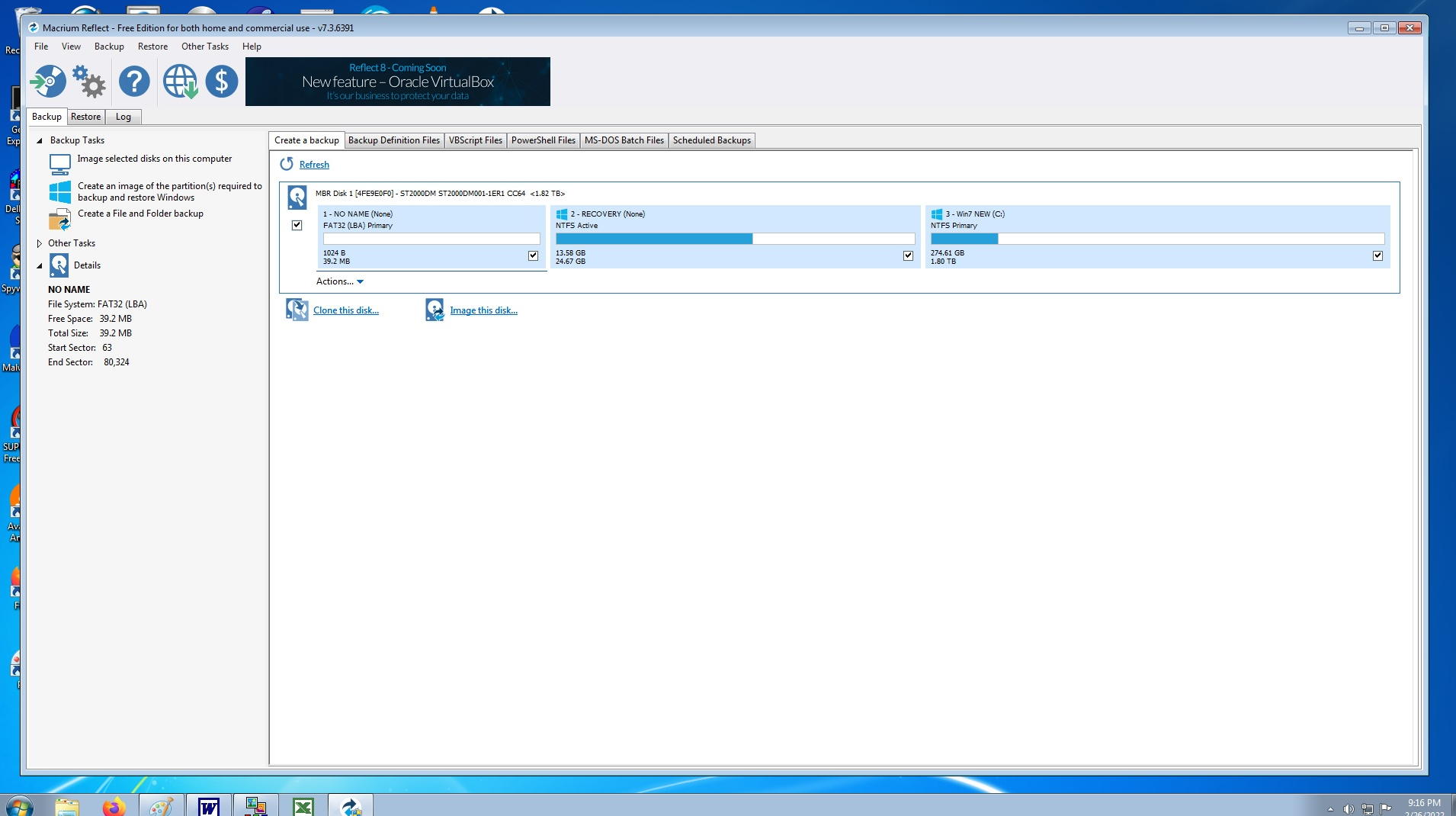This screenshot has height=816, width=1456.
Task: Expand the Other Tasks section
Action: pos(40,243)
